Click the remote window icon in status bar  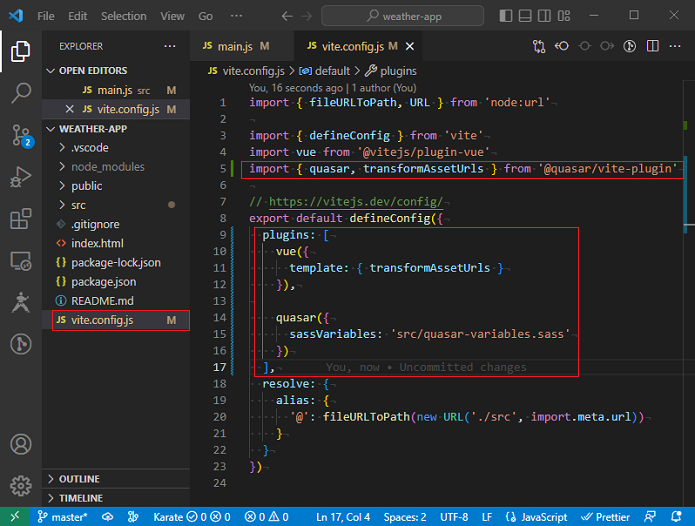tap(15, 517)
